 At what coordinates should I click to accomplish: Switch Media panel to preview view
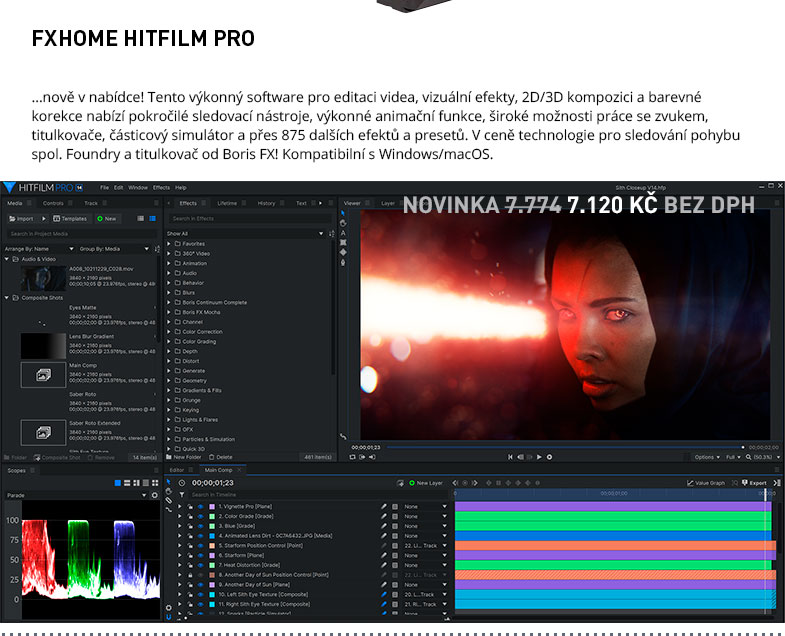(153, 218)
